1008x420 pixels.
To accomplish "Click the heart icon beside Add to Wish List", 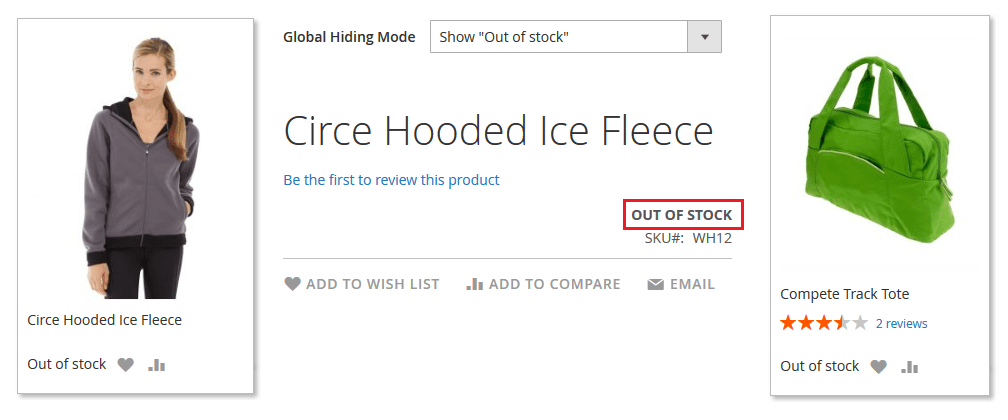I will click(292, 284).
